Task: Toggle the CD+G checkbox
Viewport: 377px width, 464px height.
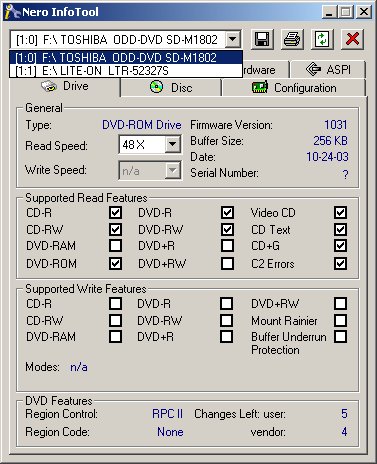Action: (x=340, y=246)
